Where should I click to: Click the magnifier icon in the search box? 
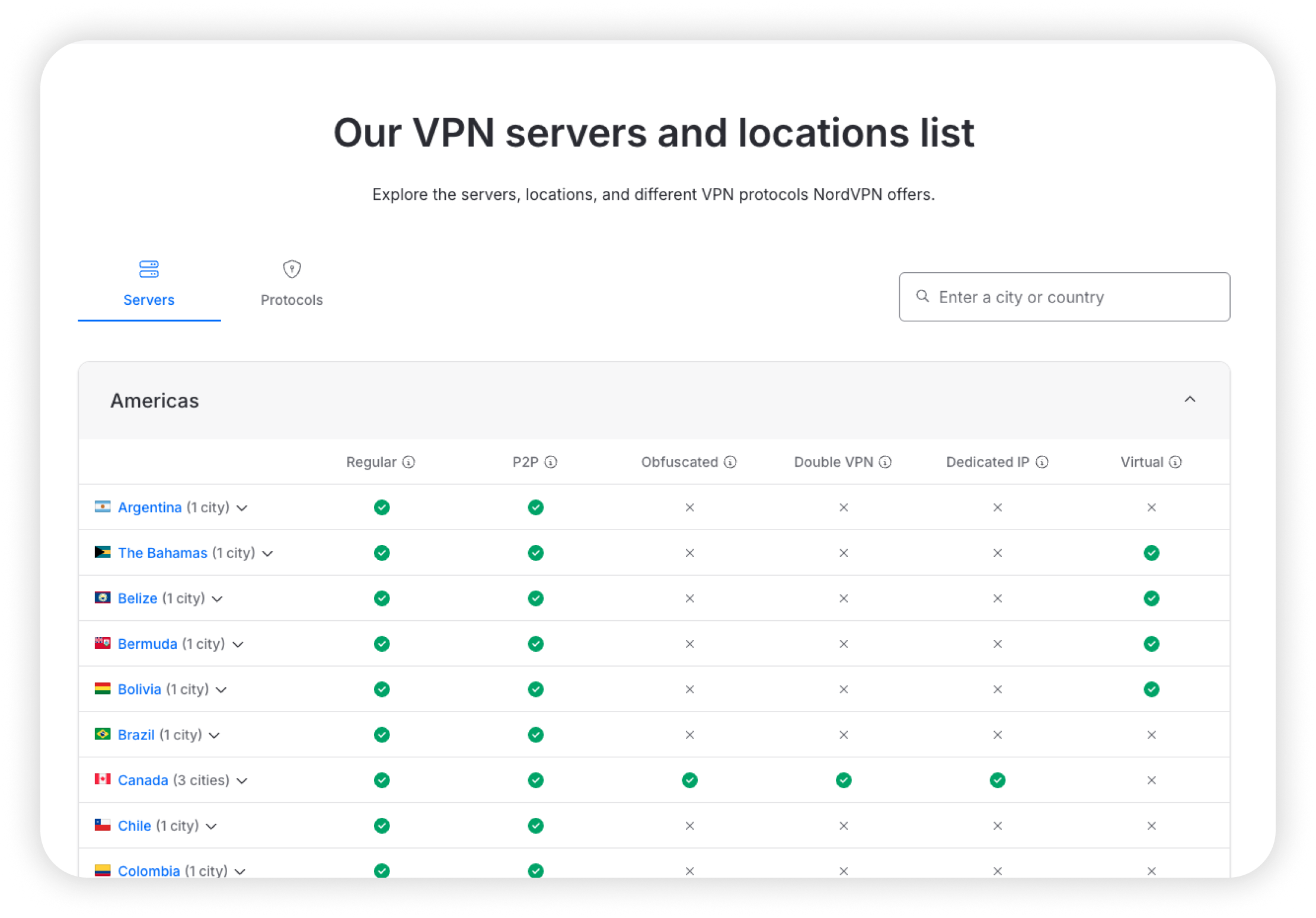click(x=922, y=297)
